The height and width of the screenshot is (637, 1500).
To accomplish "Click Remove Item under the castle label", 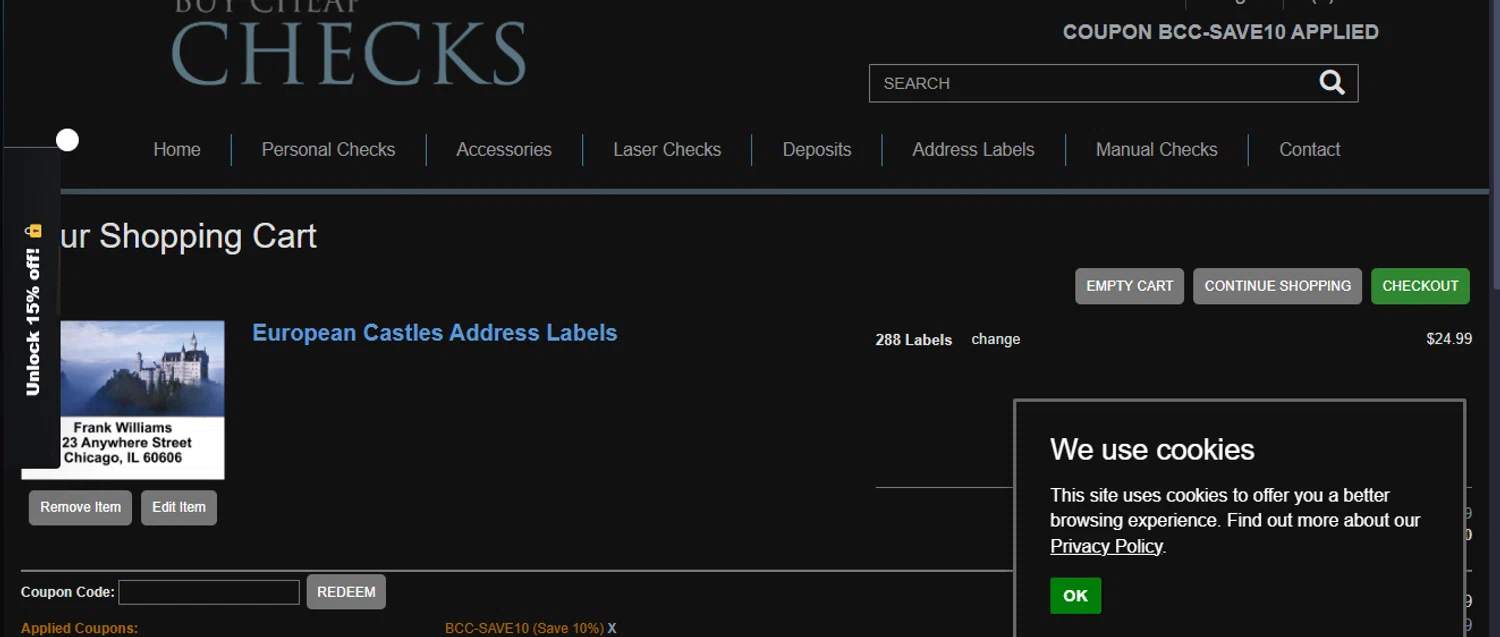I will pos(80,507).
